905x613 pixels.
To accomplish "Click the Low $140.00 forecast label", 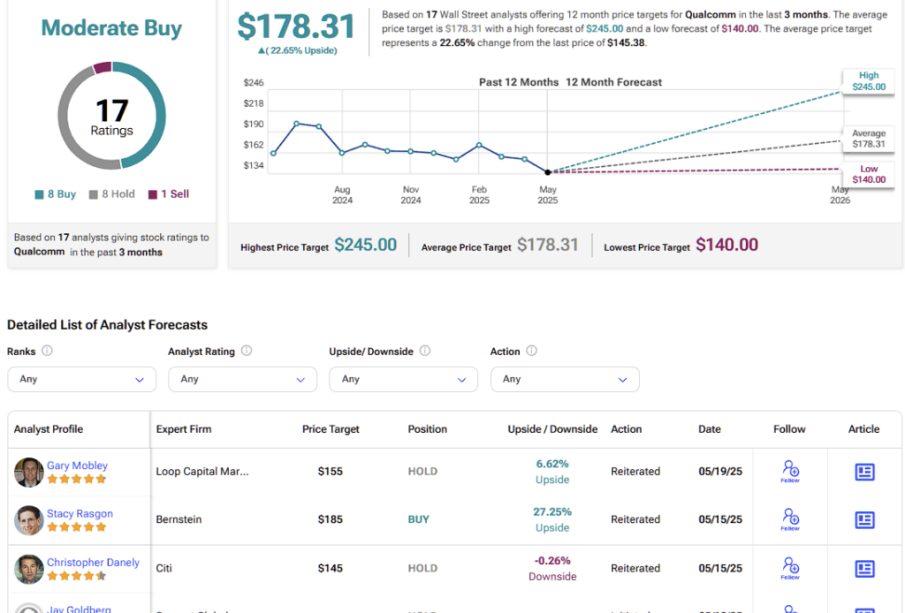I will pyautogui.click(x=869, y=174).
